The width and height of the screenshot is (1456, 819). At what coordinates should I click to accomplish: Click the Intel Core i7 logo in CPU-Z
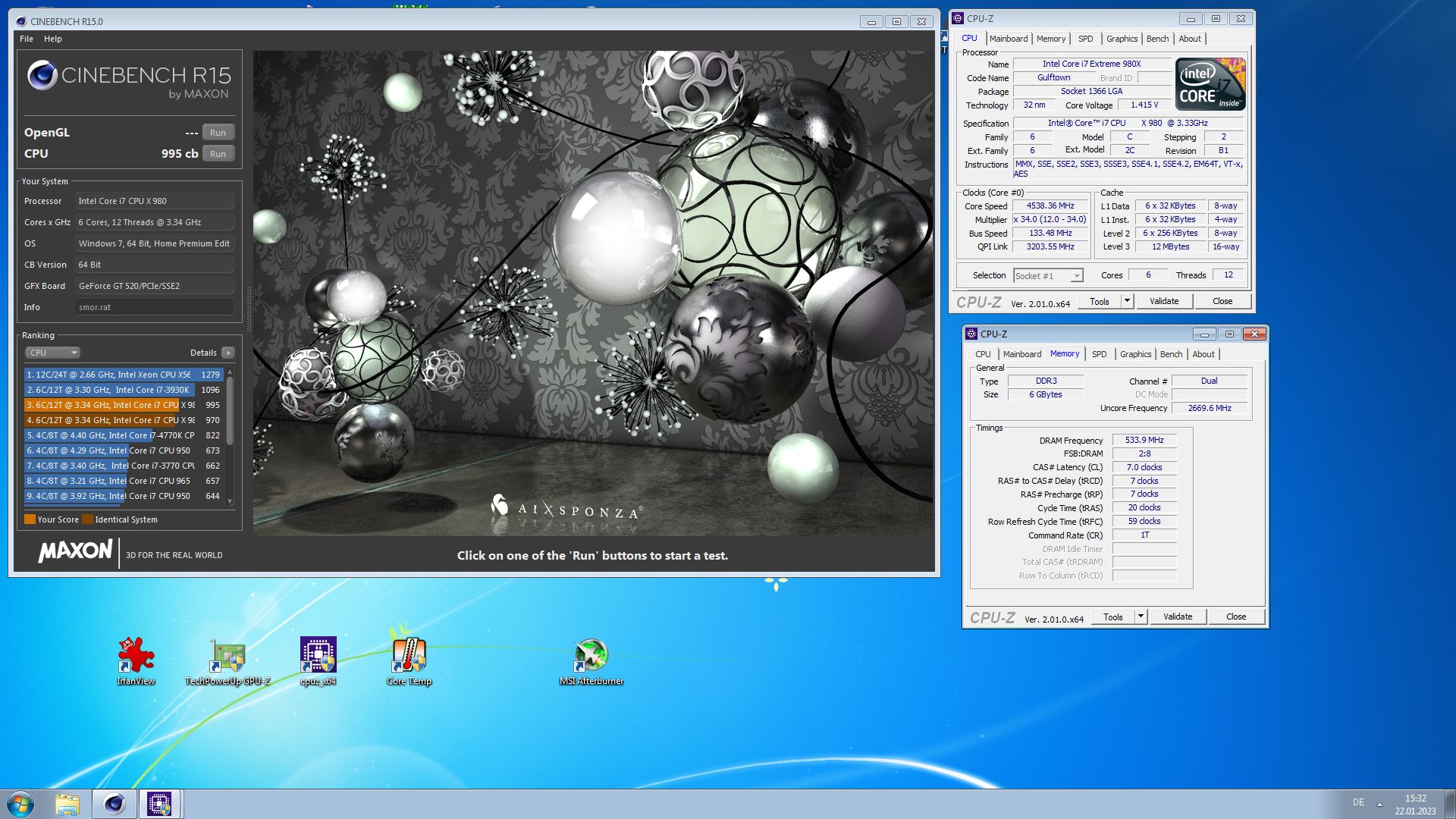(x=1210, y=84)
